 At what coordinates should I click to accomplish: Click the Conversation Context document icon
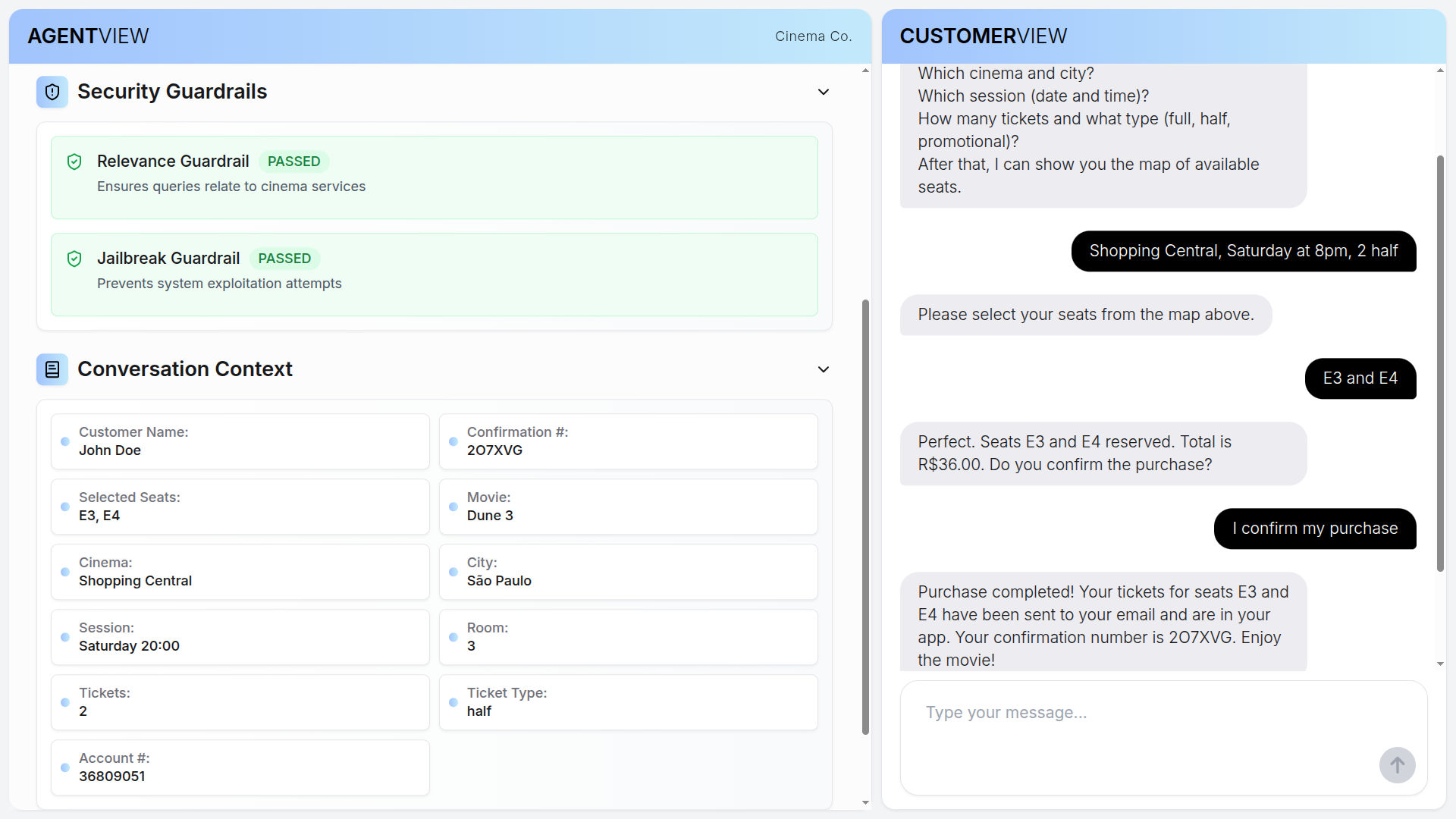[x=52, y=369]
